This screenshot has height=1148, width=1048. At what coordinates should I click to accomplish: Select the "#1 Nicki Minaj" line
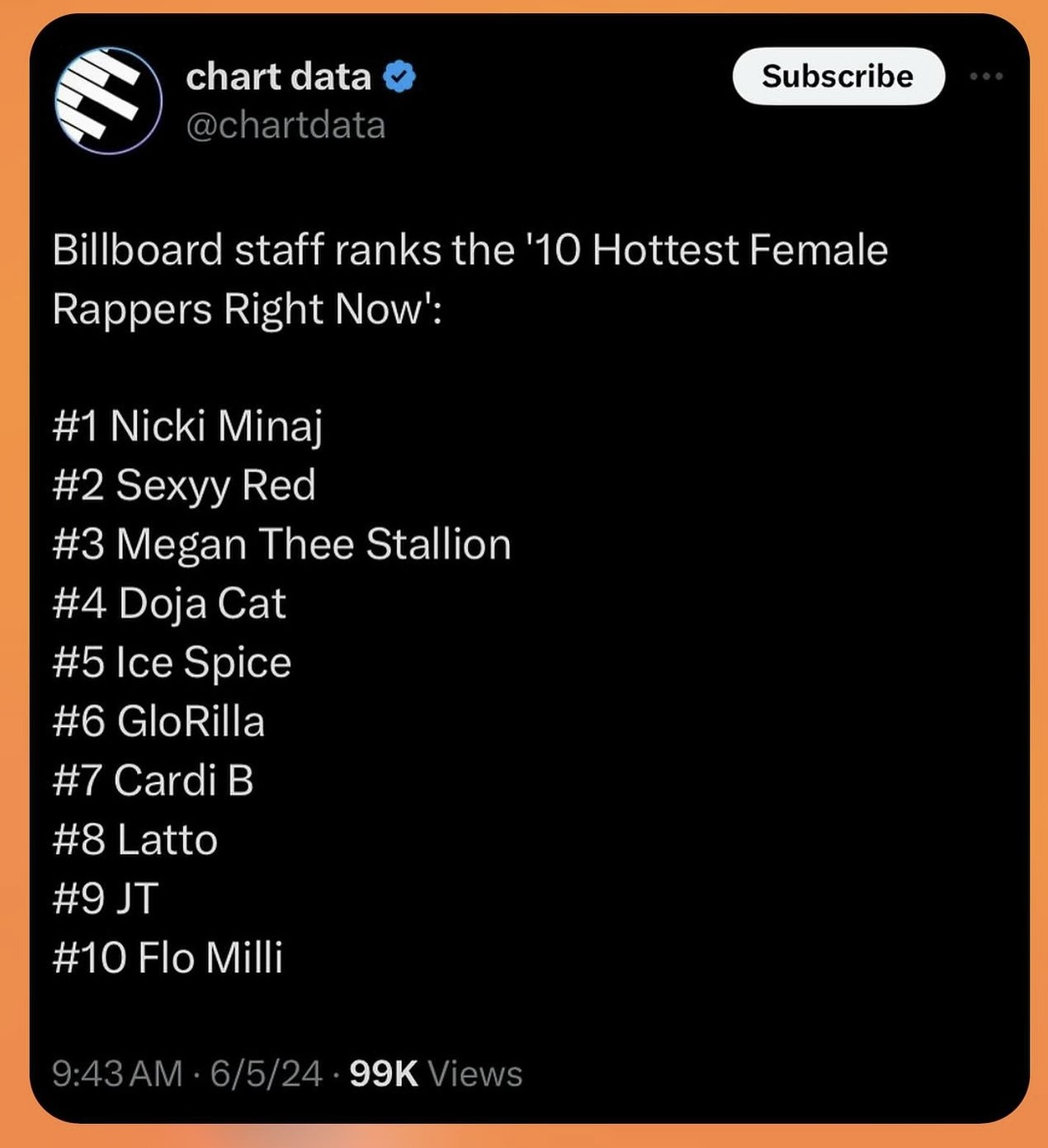coord(187,426)
